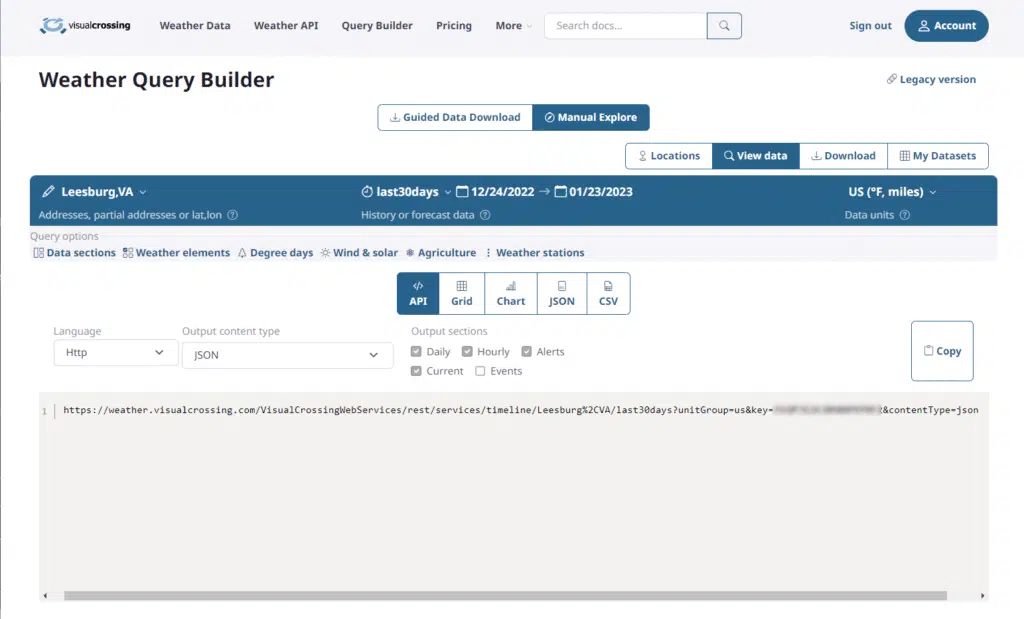This screenshot has width=1024, height=619.
Task: Click the pencil icon beside Leesburg,VA
Action: coord(48,192)
